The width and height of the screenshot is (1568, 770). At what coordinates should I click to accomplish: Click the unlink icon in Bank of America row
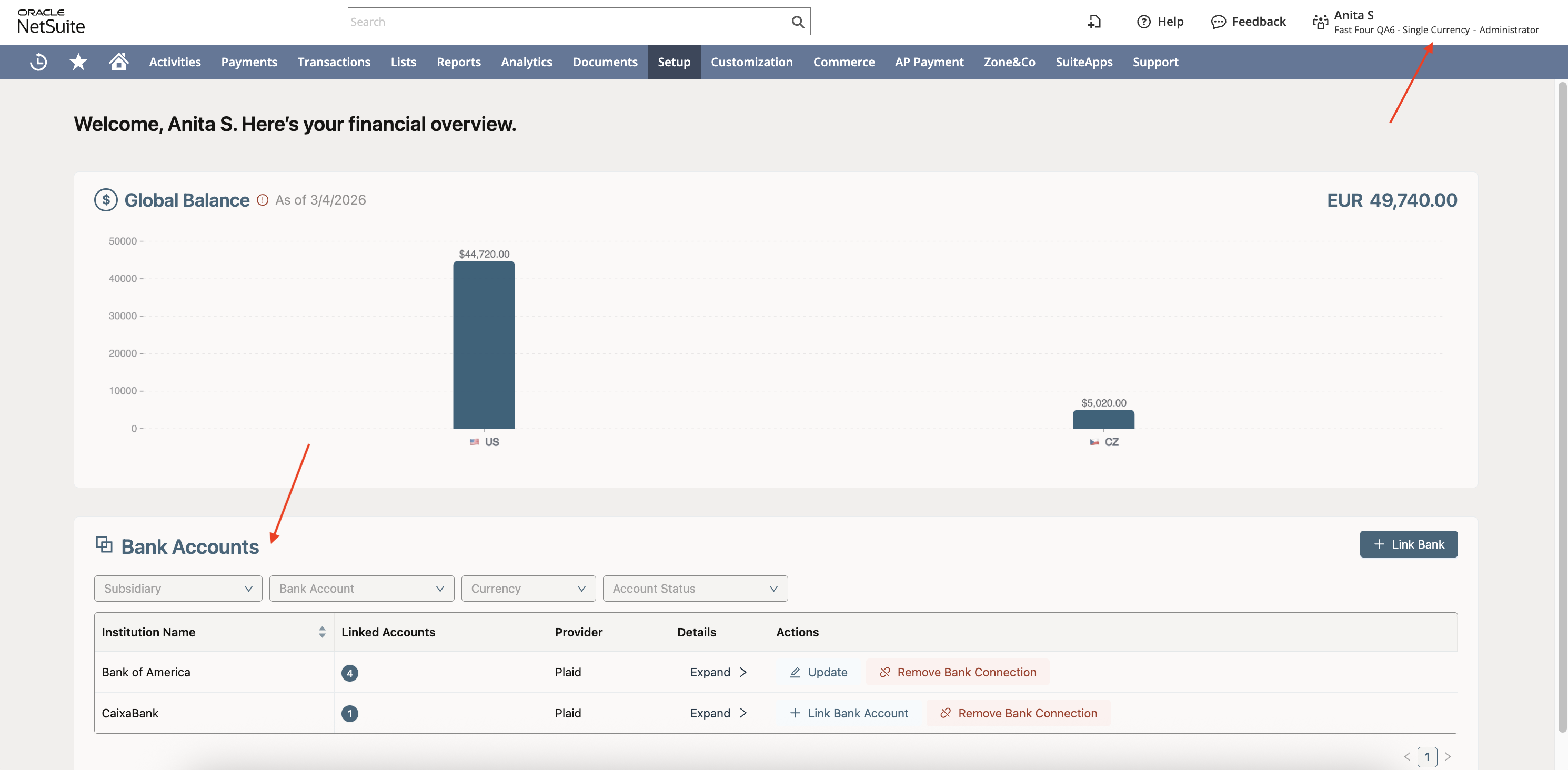point(885,672)
